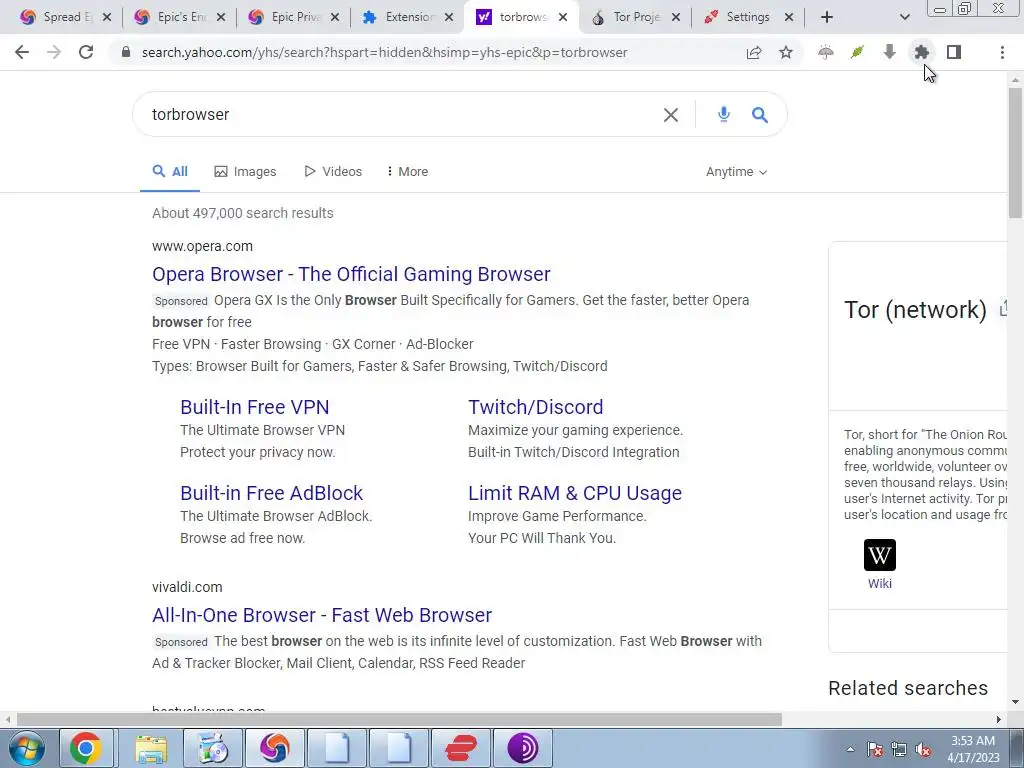Show hidden system tray icons
1024x768 pixels.
[850, 749]
